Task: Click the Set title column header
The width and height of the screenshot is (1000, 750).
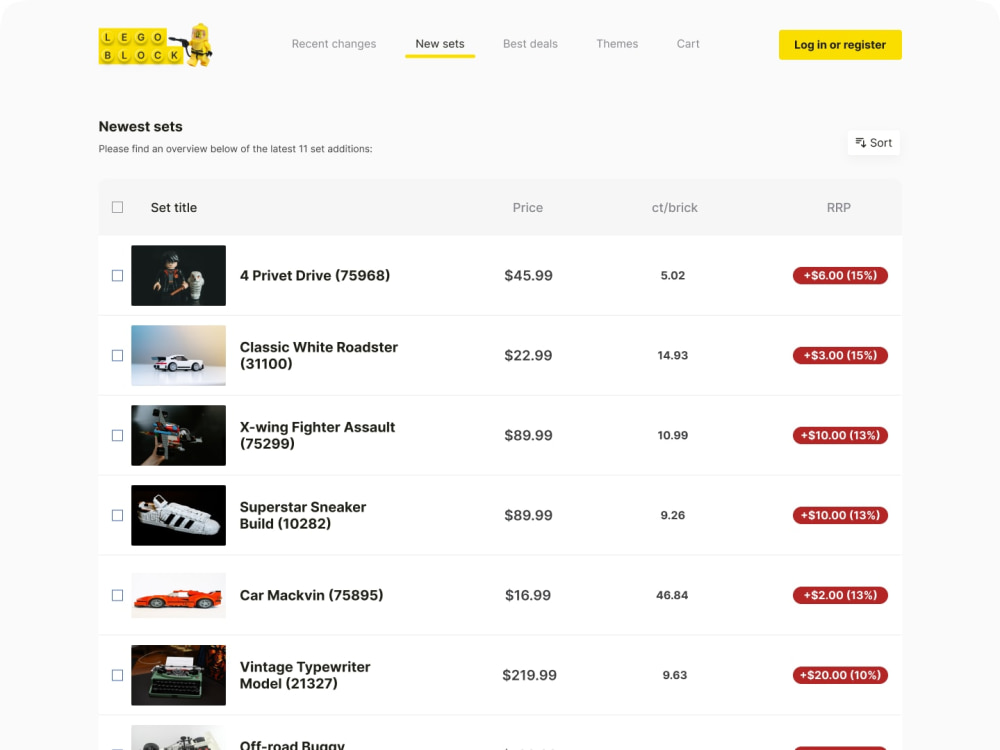Action: [x=173, y=207]
